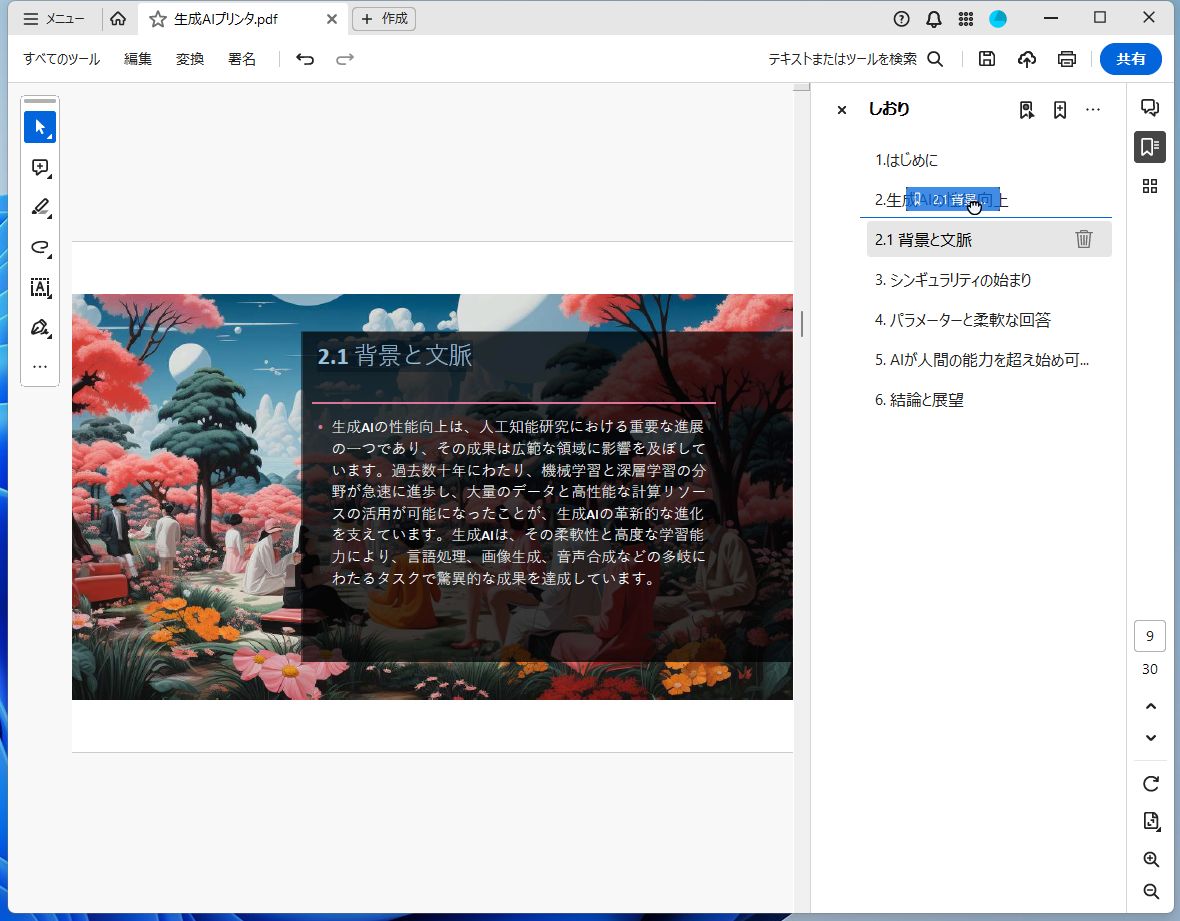The width and height of the screenshot is (1180, 921).
Task: Close the 生成AIプリンタ.pdf tab
Action: tap(331, 20)
